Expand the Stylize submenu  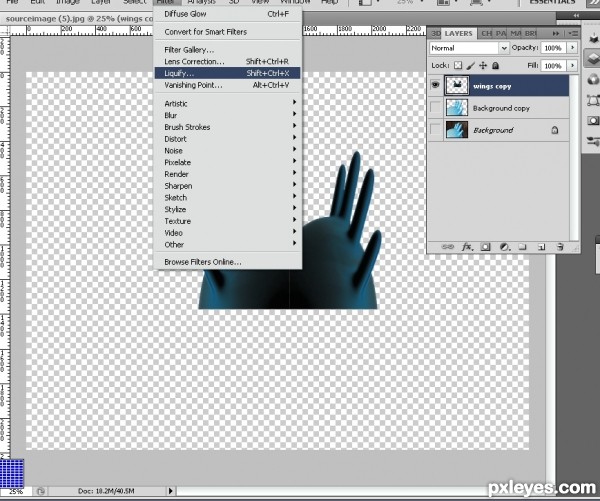(x=227, y=209)
